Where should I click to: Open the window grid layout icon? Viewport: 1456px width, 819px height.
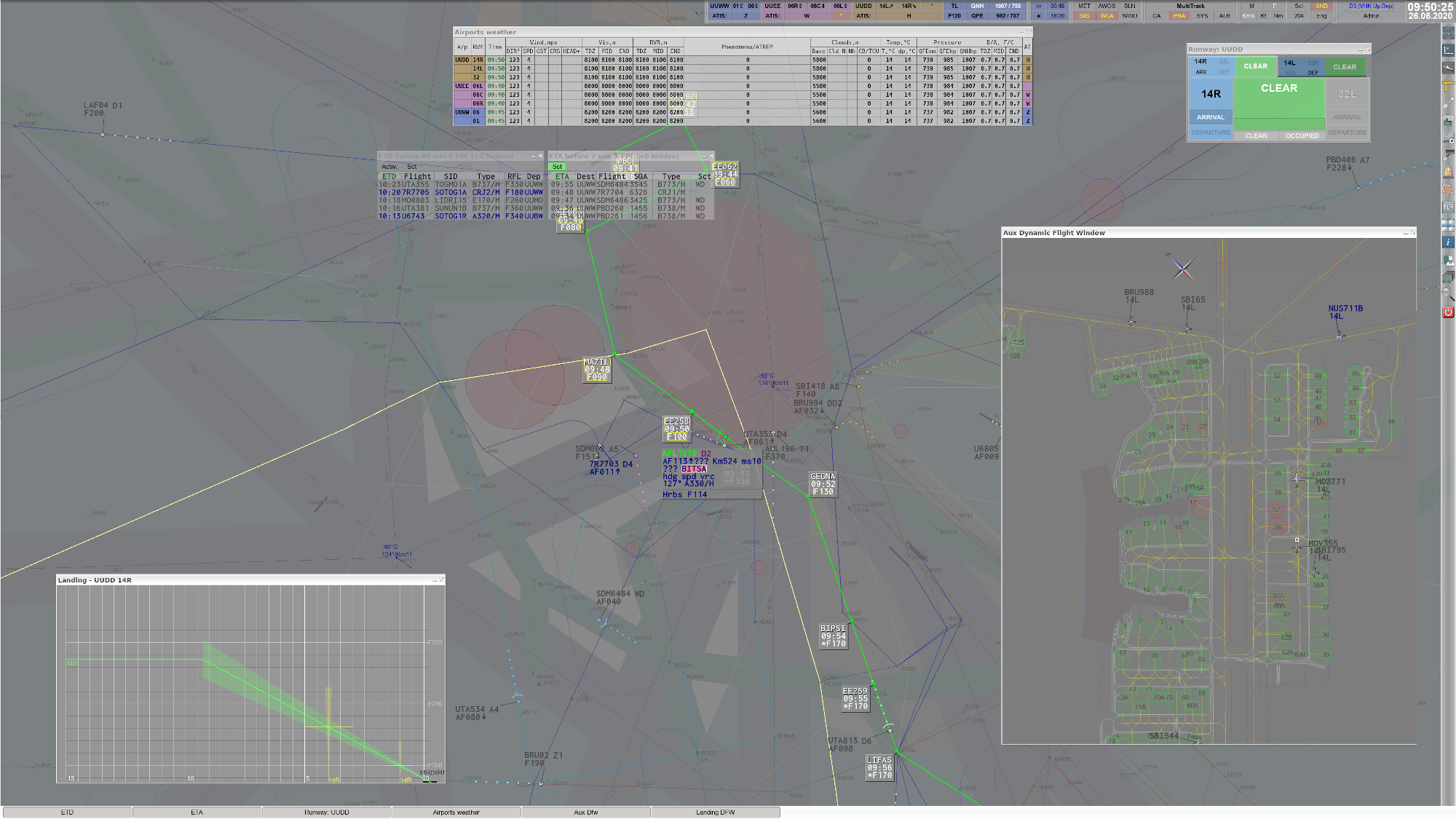tap(1448, 224)
